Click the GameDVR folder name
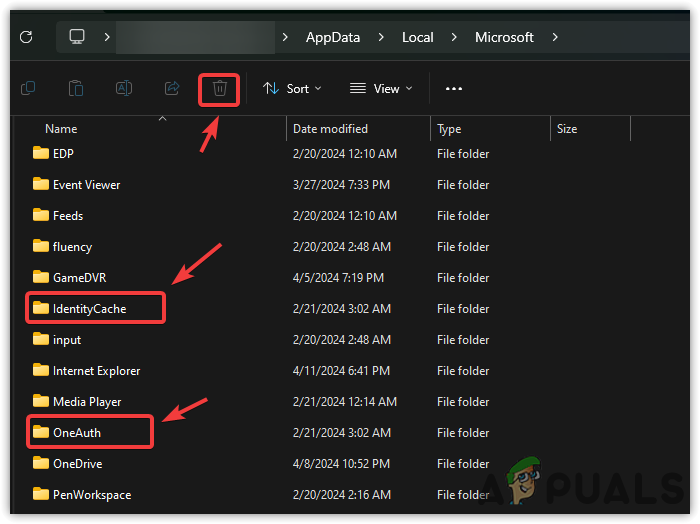This screenshot has width=700, height=524. [79, 278]
